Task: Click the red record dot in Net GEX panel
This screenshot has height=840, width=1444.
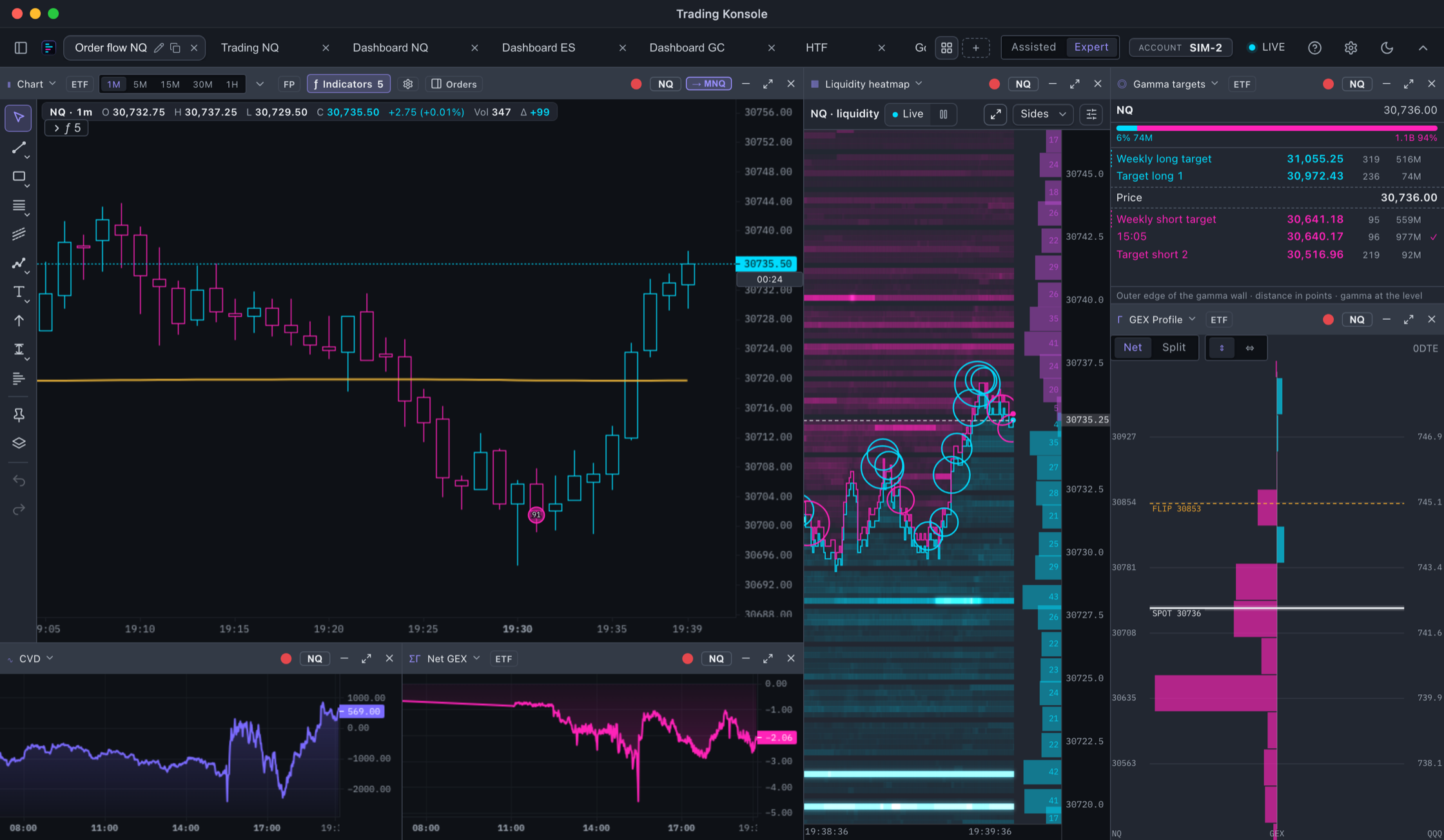Action: click(x=688, y=659)
